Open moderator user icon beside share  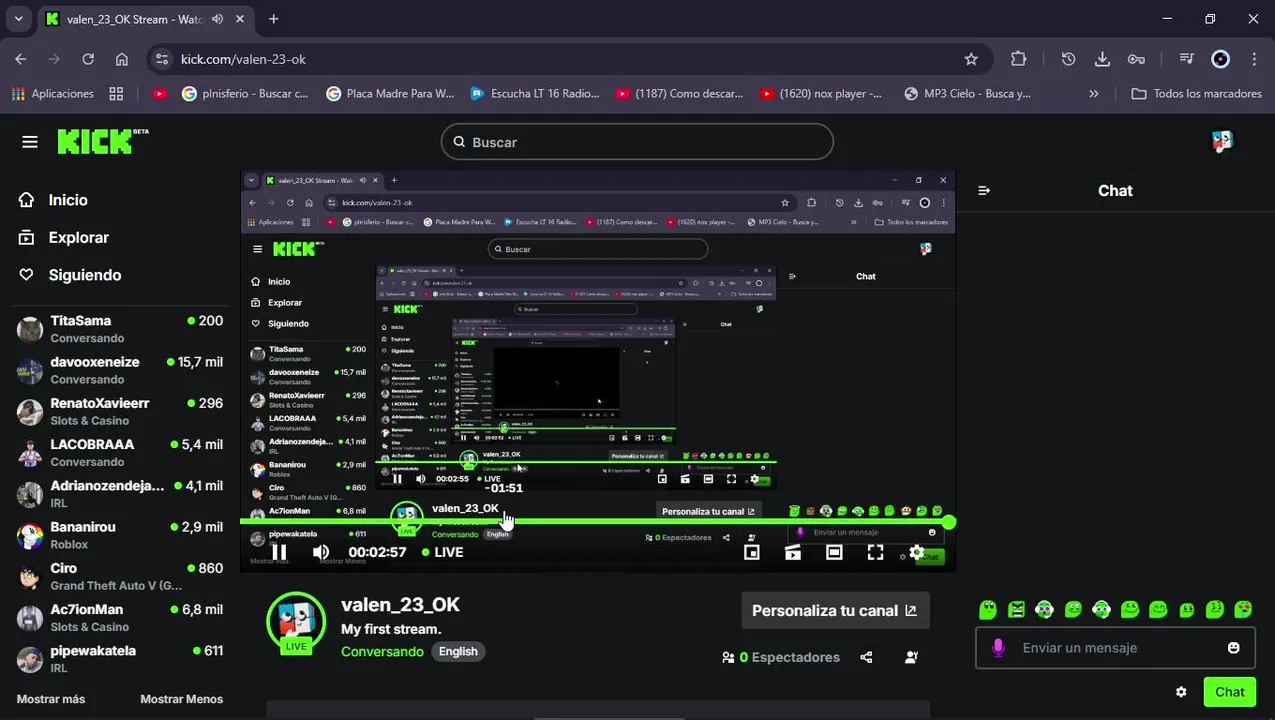coord(911,657)
